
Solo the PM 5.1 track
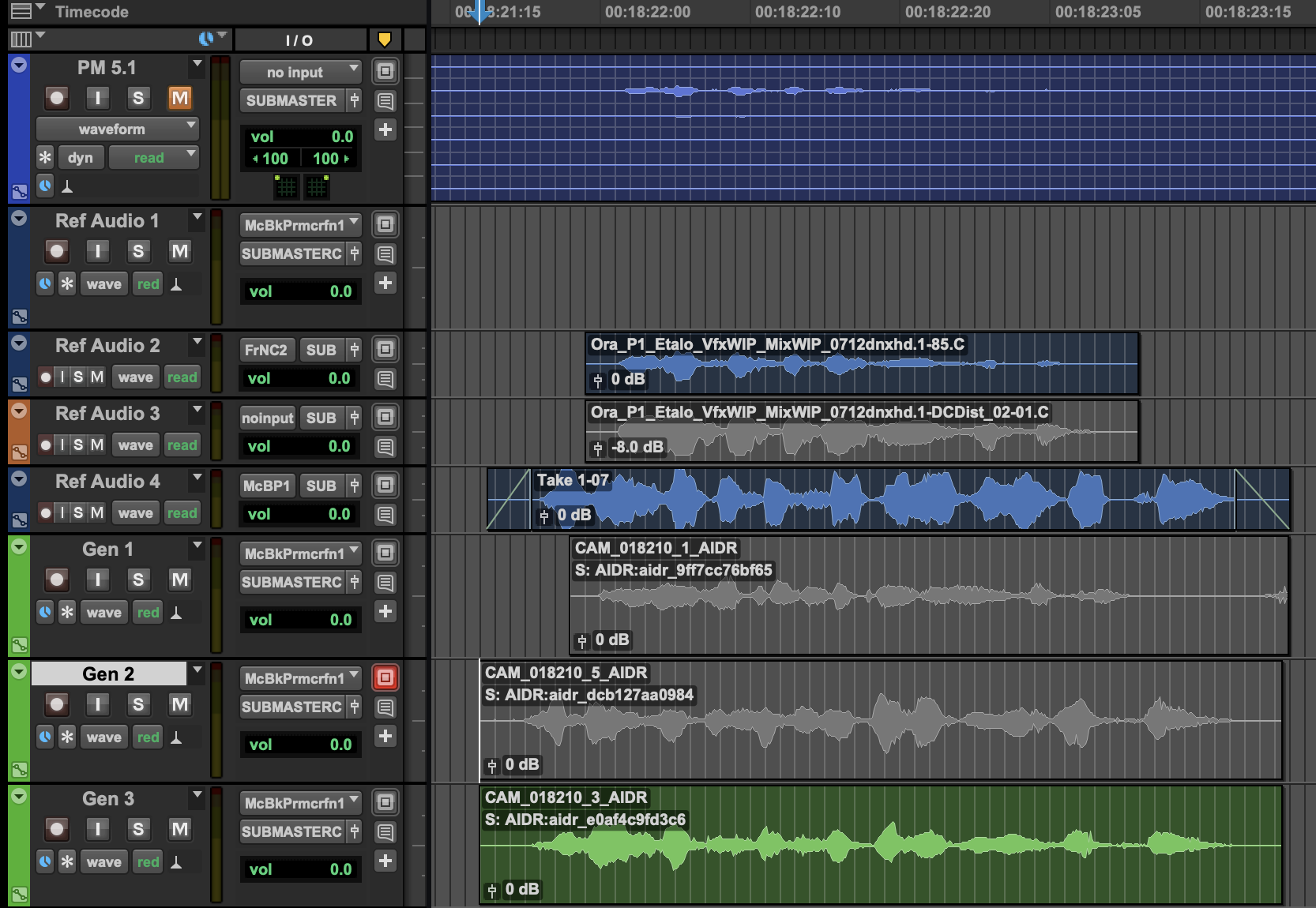click(x=138, y=98)
